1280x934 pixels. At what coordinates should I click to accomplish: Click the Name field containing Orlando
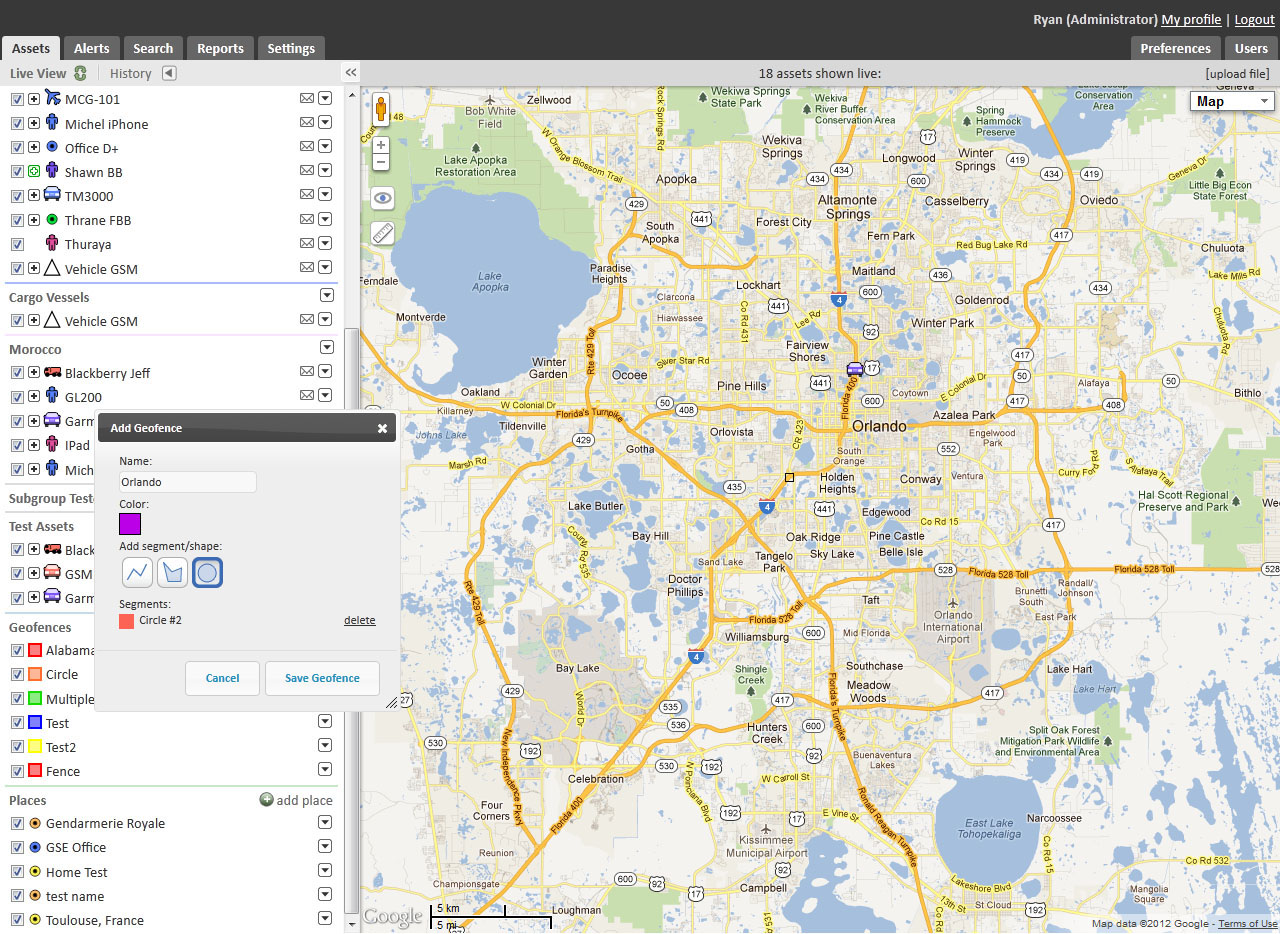186,481
